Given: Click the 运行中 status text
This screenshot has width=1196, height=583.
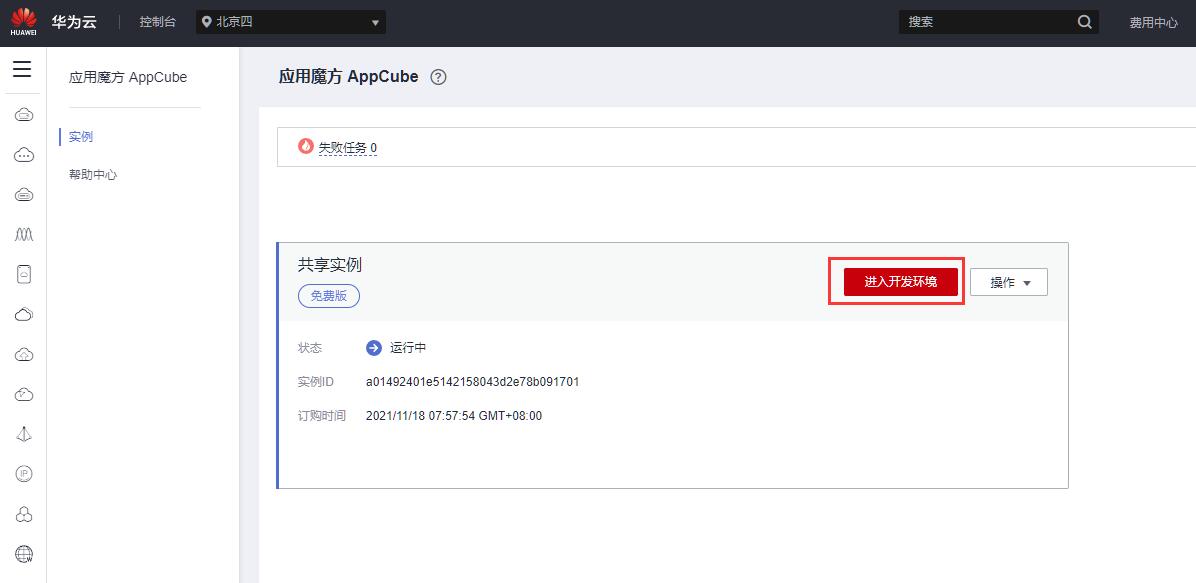Looking at the screenshot, I should 408,348.
